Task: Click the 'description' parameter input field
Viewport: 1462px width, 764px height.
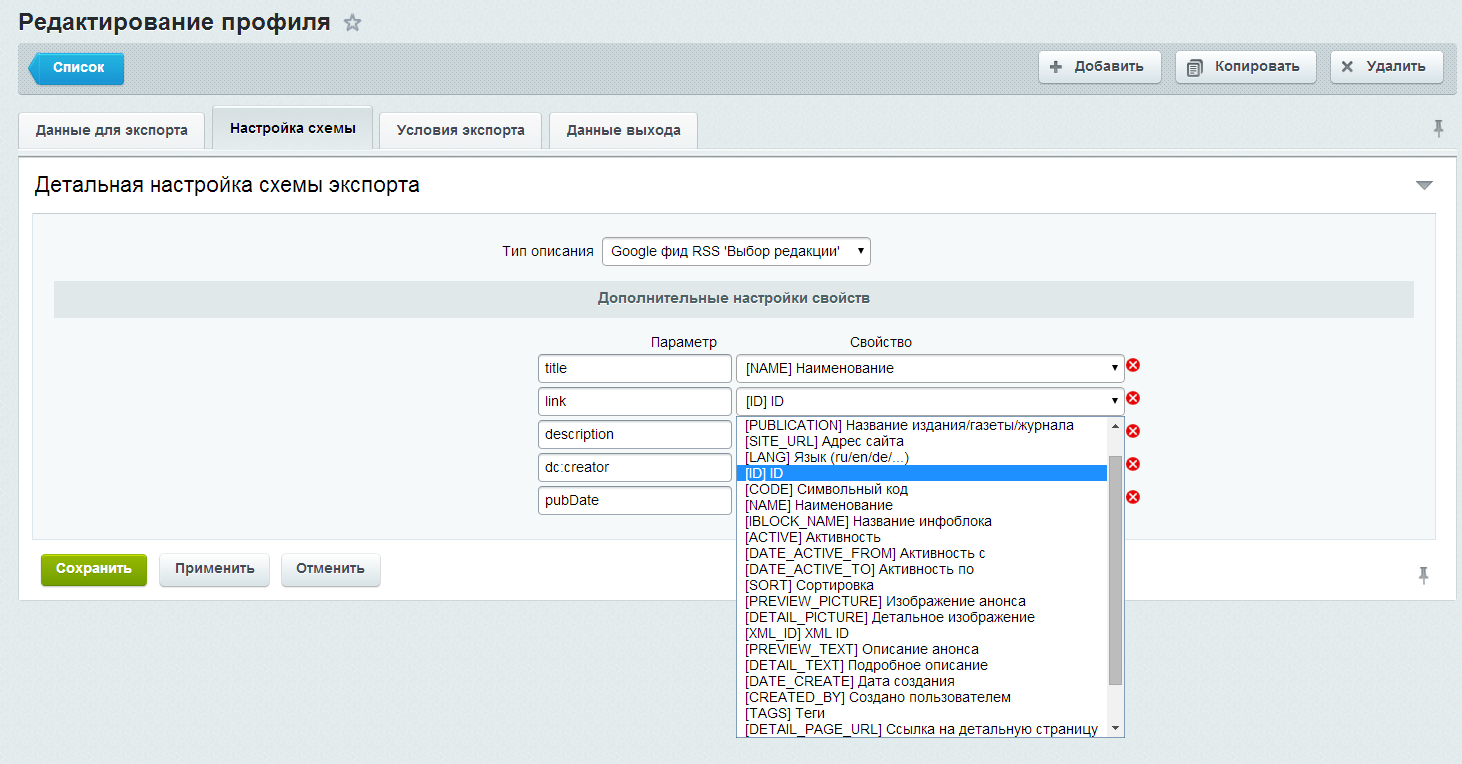Action: (x=634, y=435)
